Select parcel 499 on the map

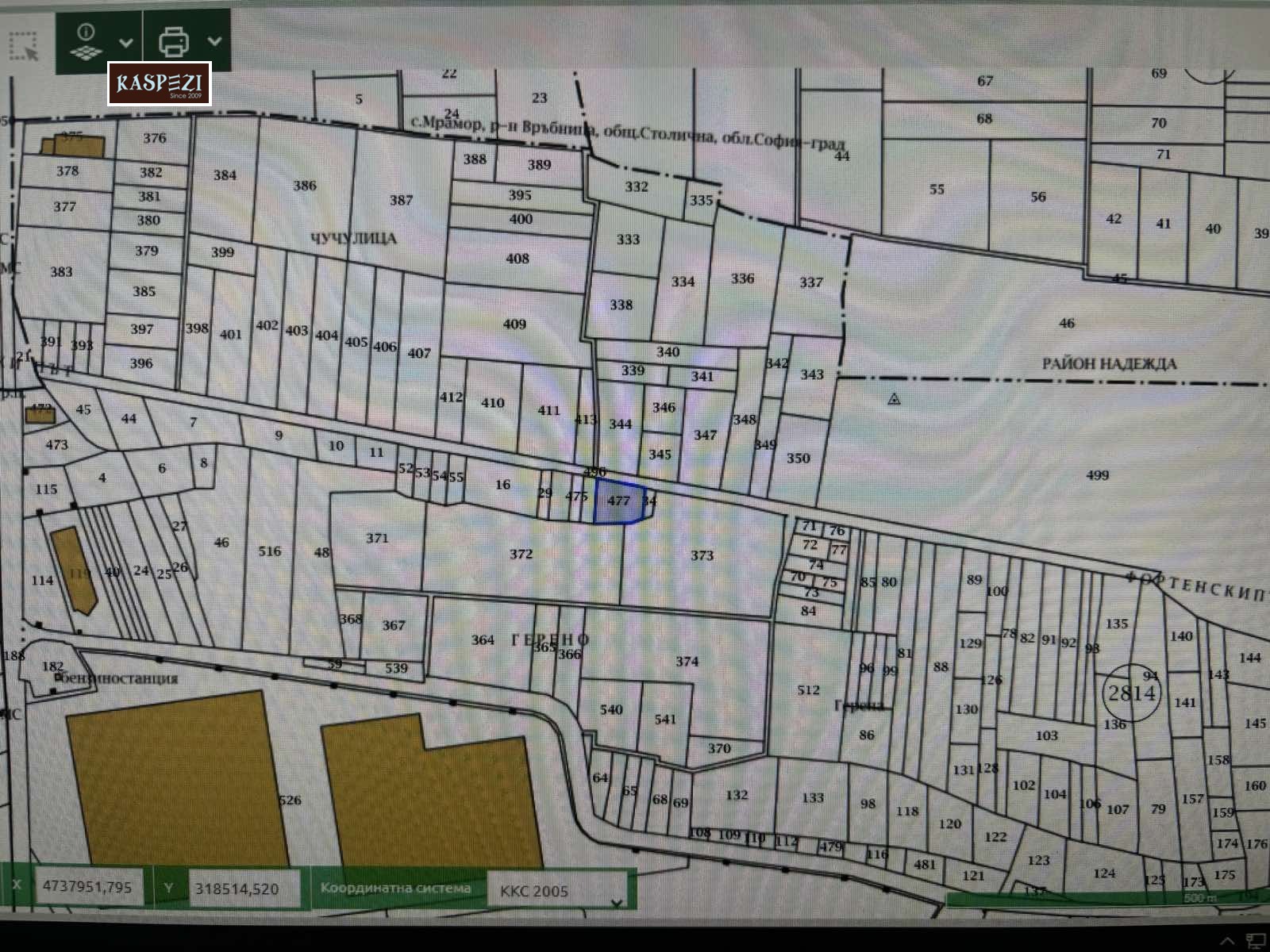click(1097, 475)
